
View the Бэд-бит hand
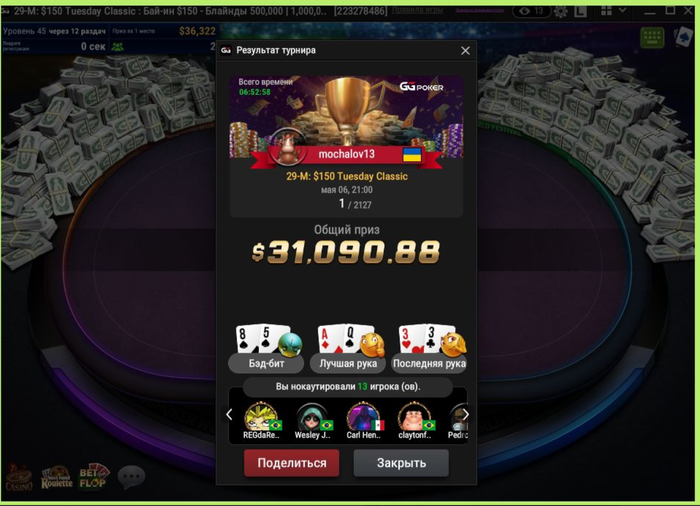[266, 348]
